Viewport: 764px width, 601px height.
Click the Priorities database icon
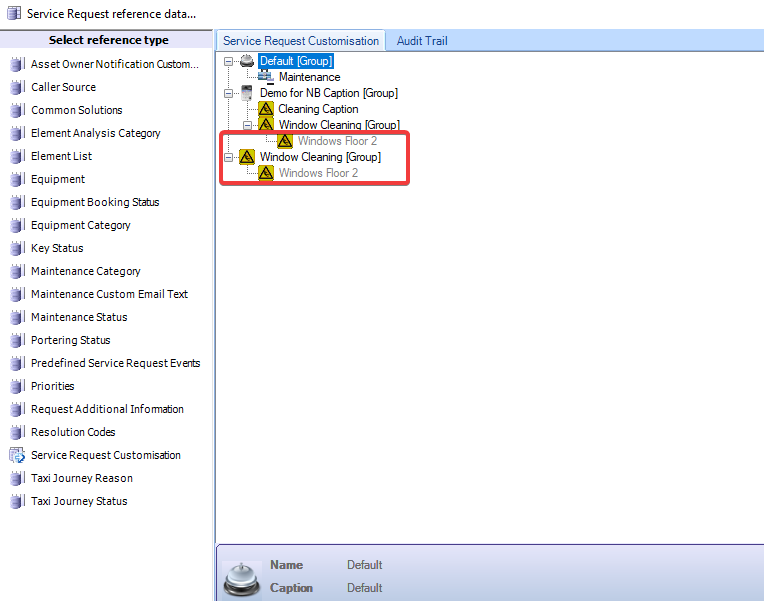click(16, 386)
